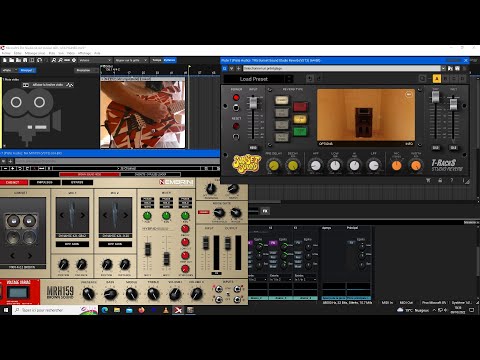Click the video track filmstrip icon
Screen dimensions: 480x360
[26, 85]
